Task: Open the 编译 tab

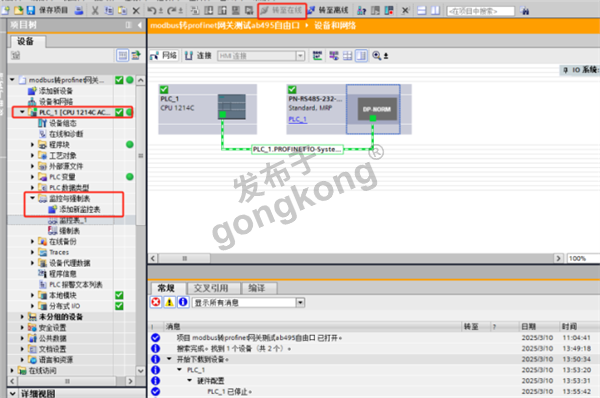Action: click(x=257, y=288)
